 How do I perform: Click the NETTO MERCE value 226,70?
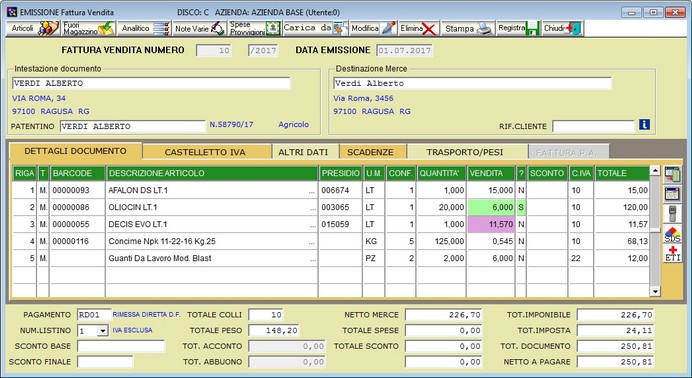pos(444,315)
